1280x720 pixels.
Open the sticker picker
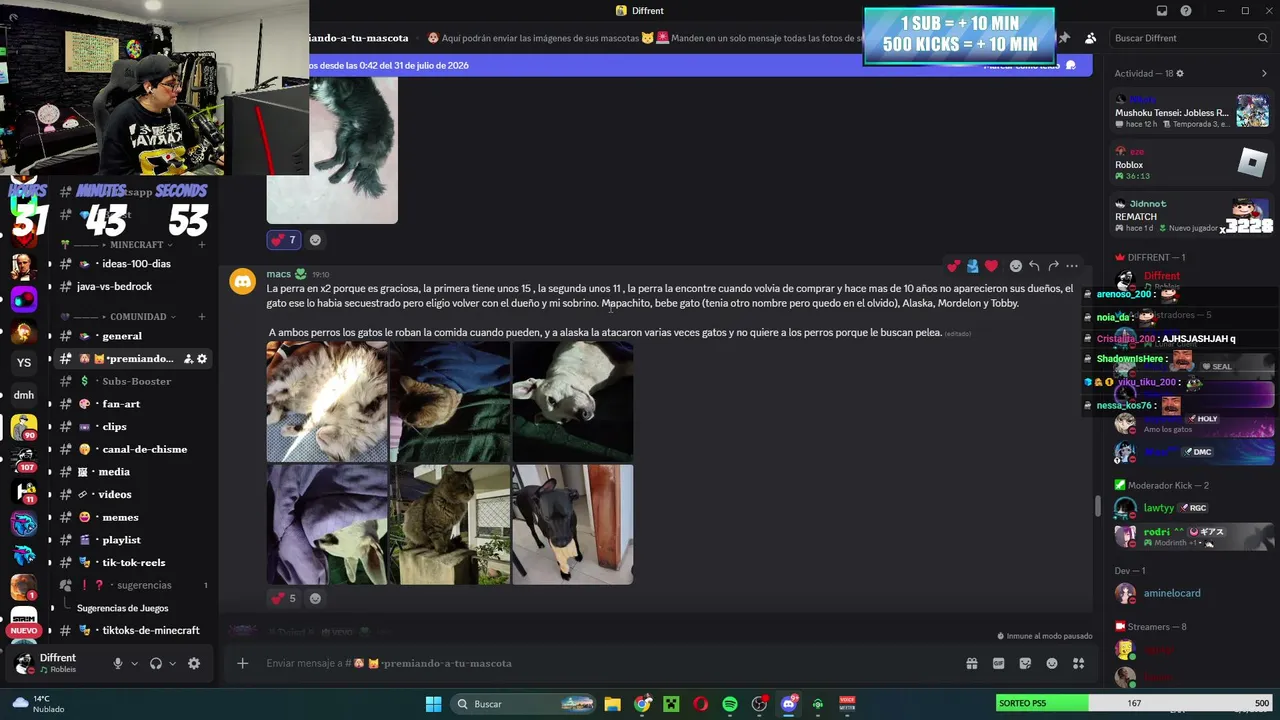[x=1025, y=663]
